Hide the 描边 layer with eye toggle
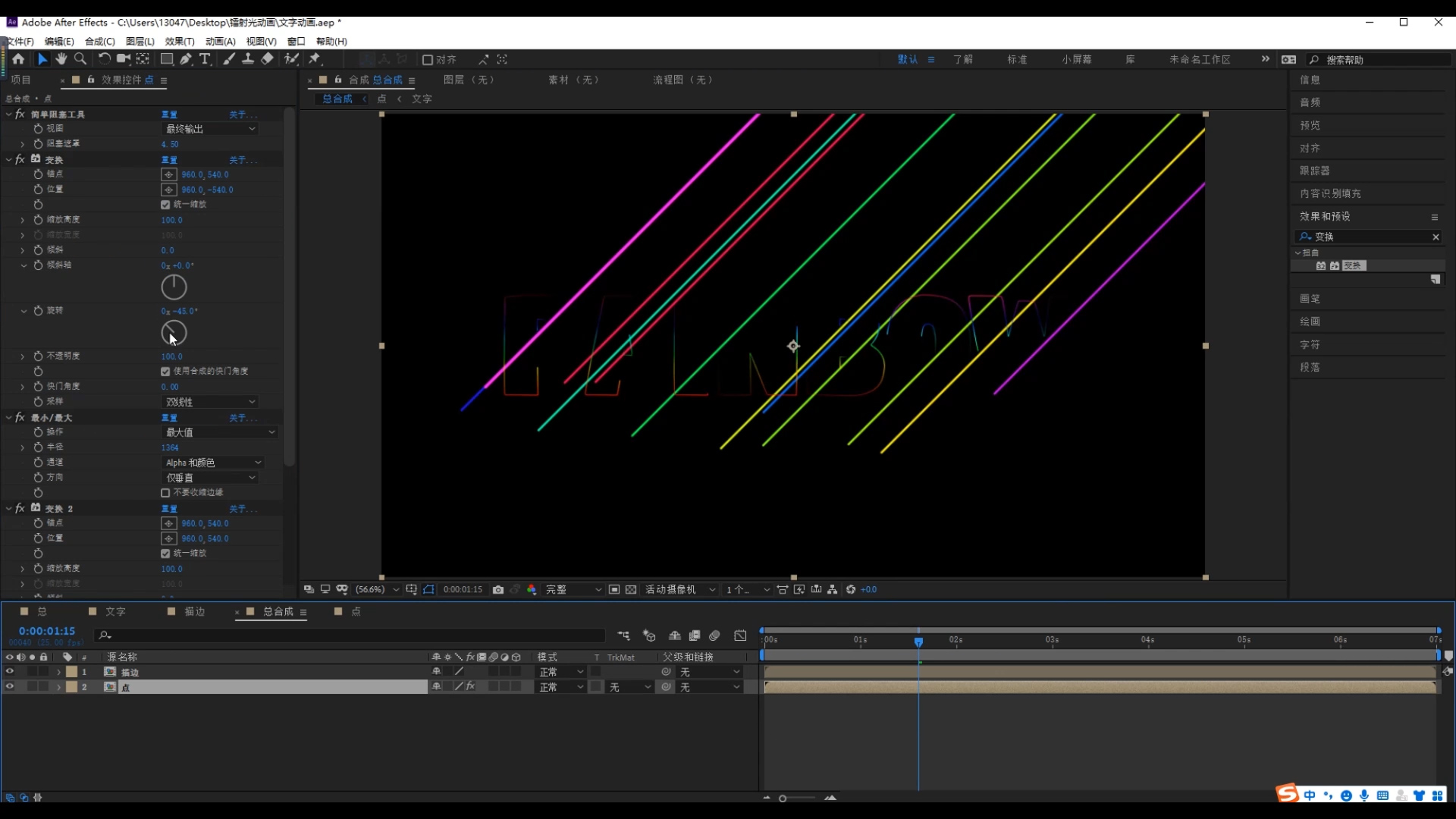The image size is (1456, 819). click(10, 672)
